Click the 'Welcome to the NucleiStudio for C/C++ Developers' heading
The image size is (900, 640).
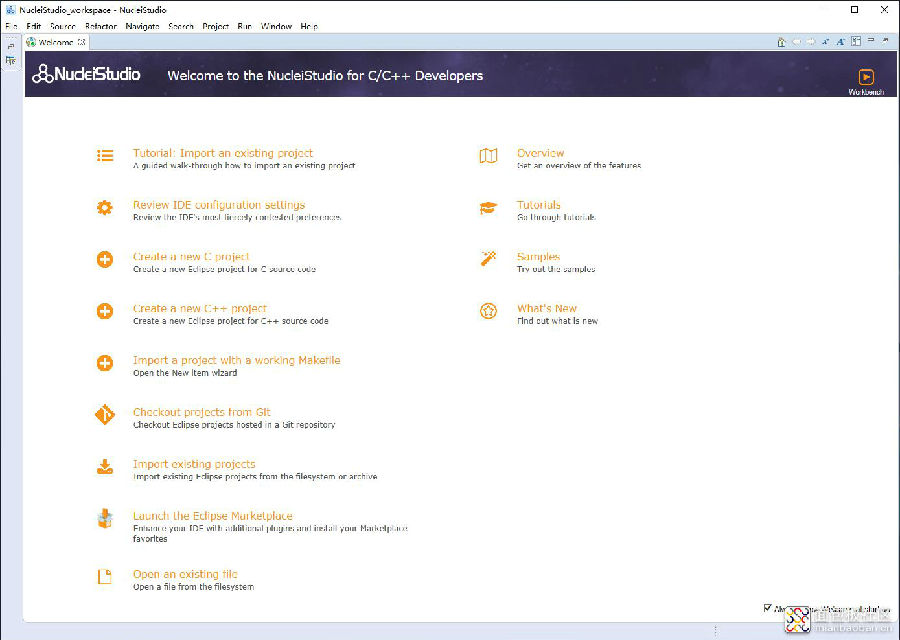coord(325,76)
